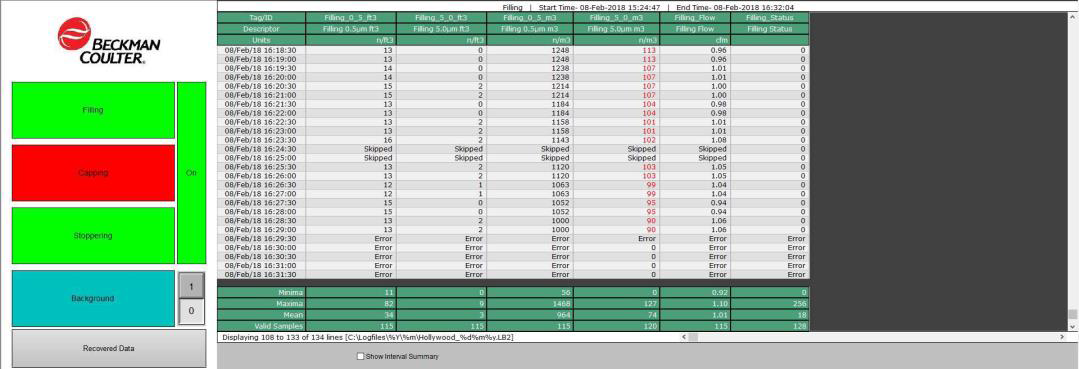Select the green Filling status panel
The width and height of the screenshot is (1079, 369).
(93, 110)
